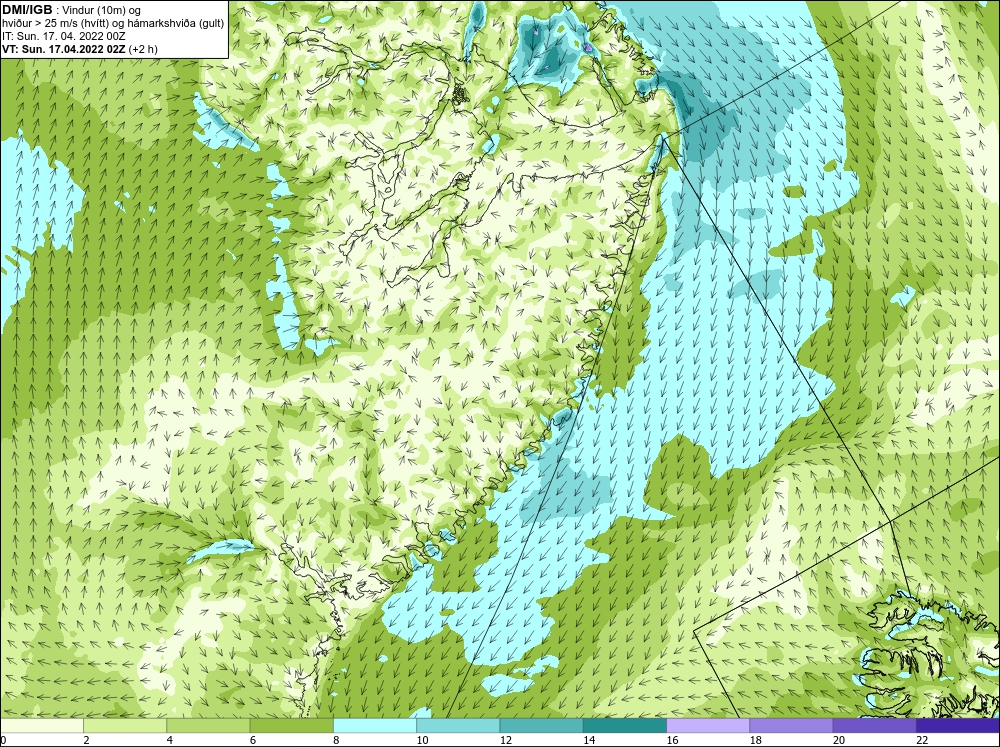Select the 4–6 m/s green swatch
The height and width of the screenshot is (747, 1000).
[x=208, y=725]
